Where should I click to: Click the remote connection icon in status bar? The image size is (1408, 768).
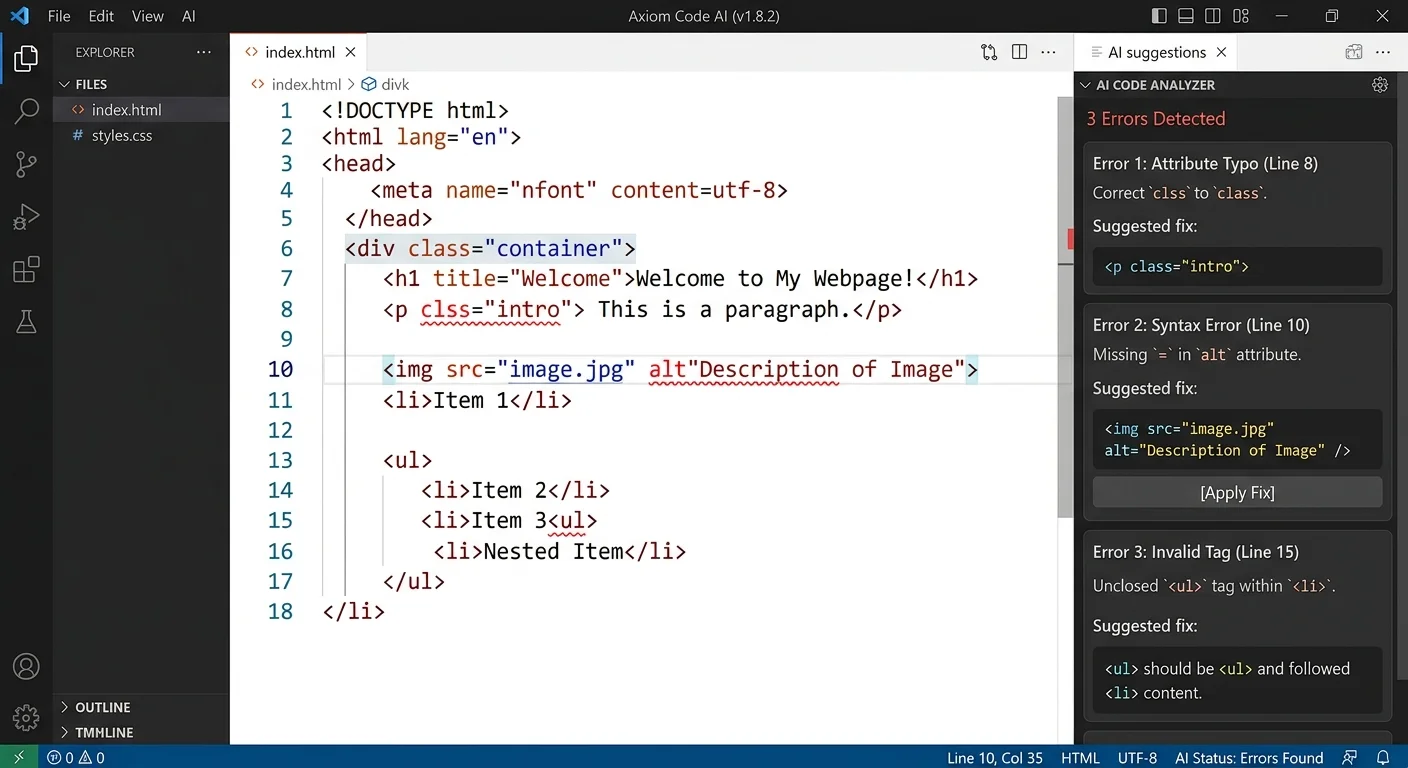[19, 757]
